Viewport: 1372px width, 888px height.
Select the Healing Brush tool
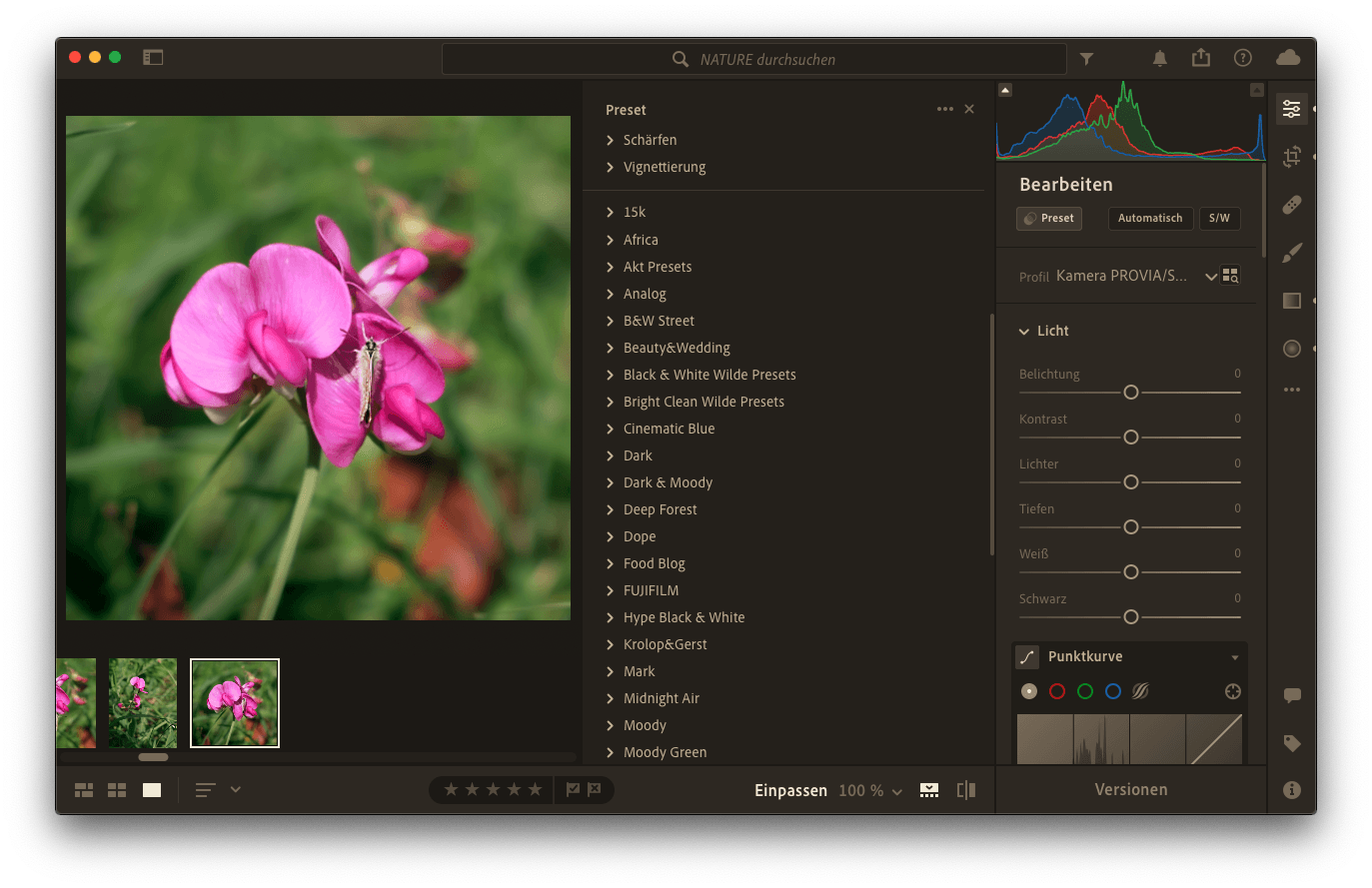pos(1292,205)
